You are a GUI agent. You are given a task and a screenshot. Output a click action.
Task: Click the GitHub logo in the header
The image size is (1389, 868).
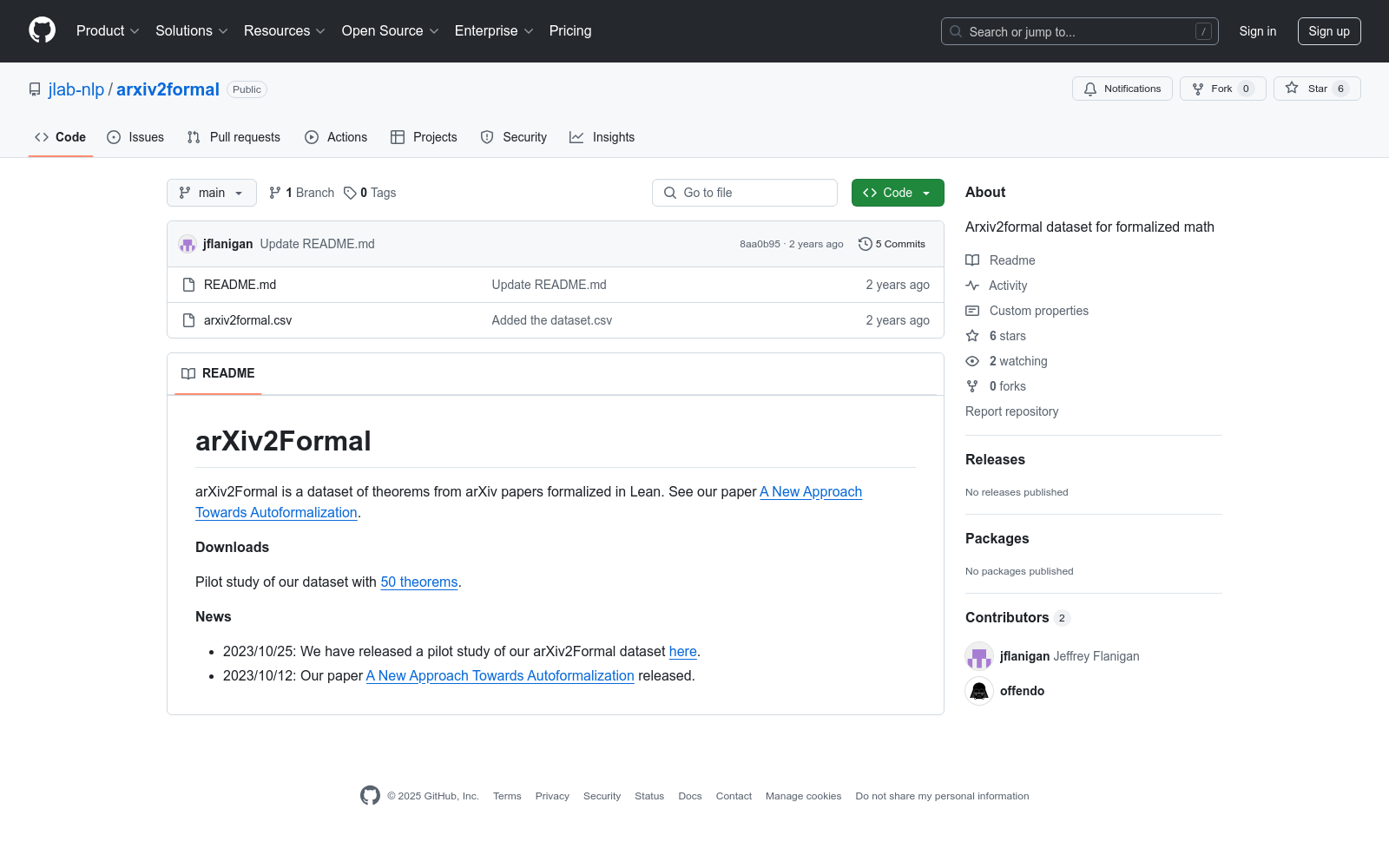(x=42, y=30)
